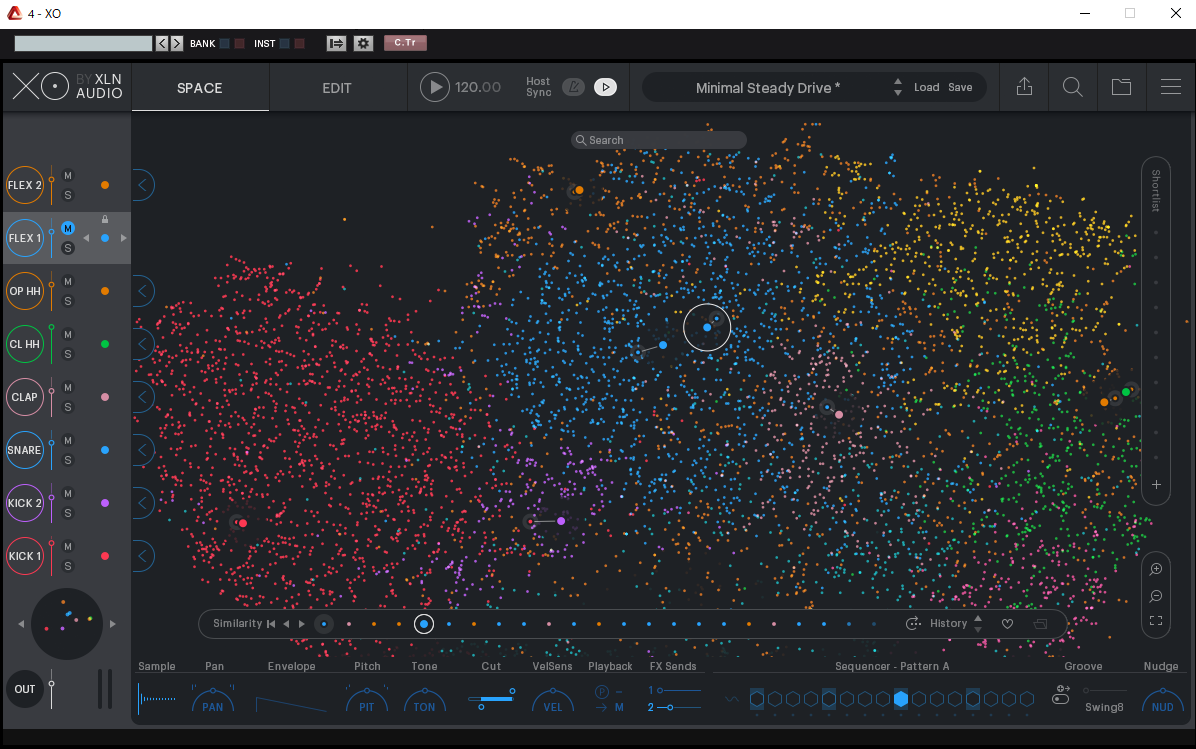Screen dimensions: 1196x749
Task: Click the routing icon in host bar
Action: [336, 43]
